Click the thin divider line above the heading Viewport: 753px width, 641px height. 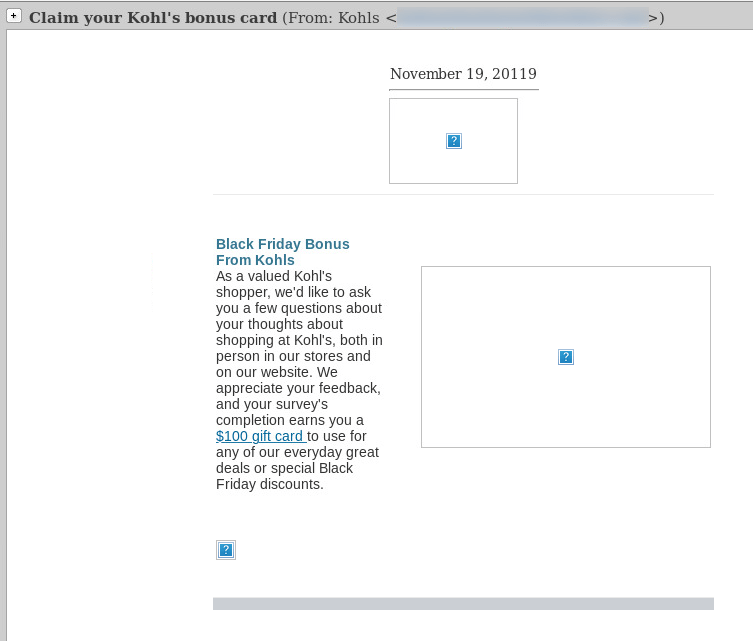pyautogui.click(x=463, y=194)
